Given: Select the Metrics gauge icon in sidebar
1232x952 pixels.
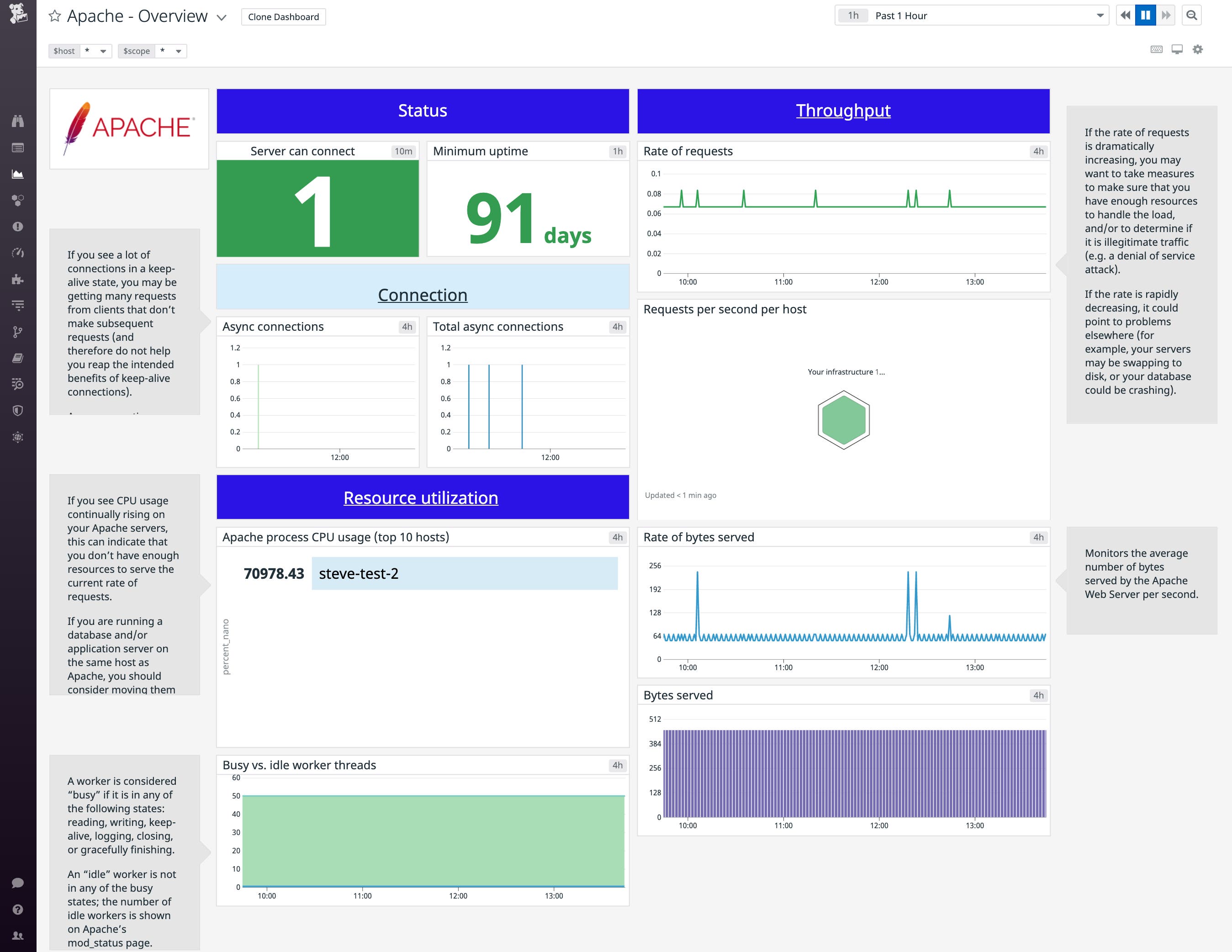Looking at the screenshot, I should pos(19,253).
